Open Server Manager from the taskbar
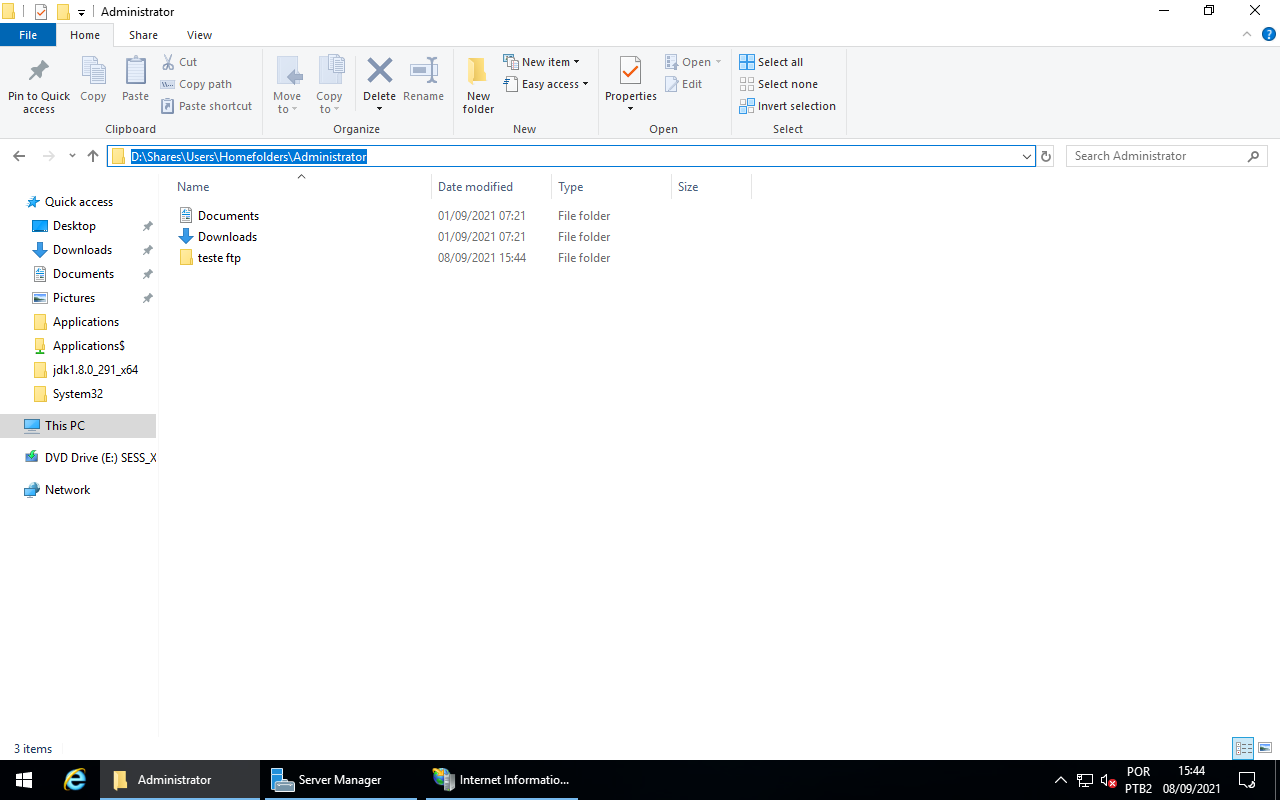This screenshot has height=800, width=1280. [340, 779]
